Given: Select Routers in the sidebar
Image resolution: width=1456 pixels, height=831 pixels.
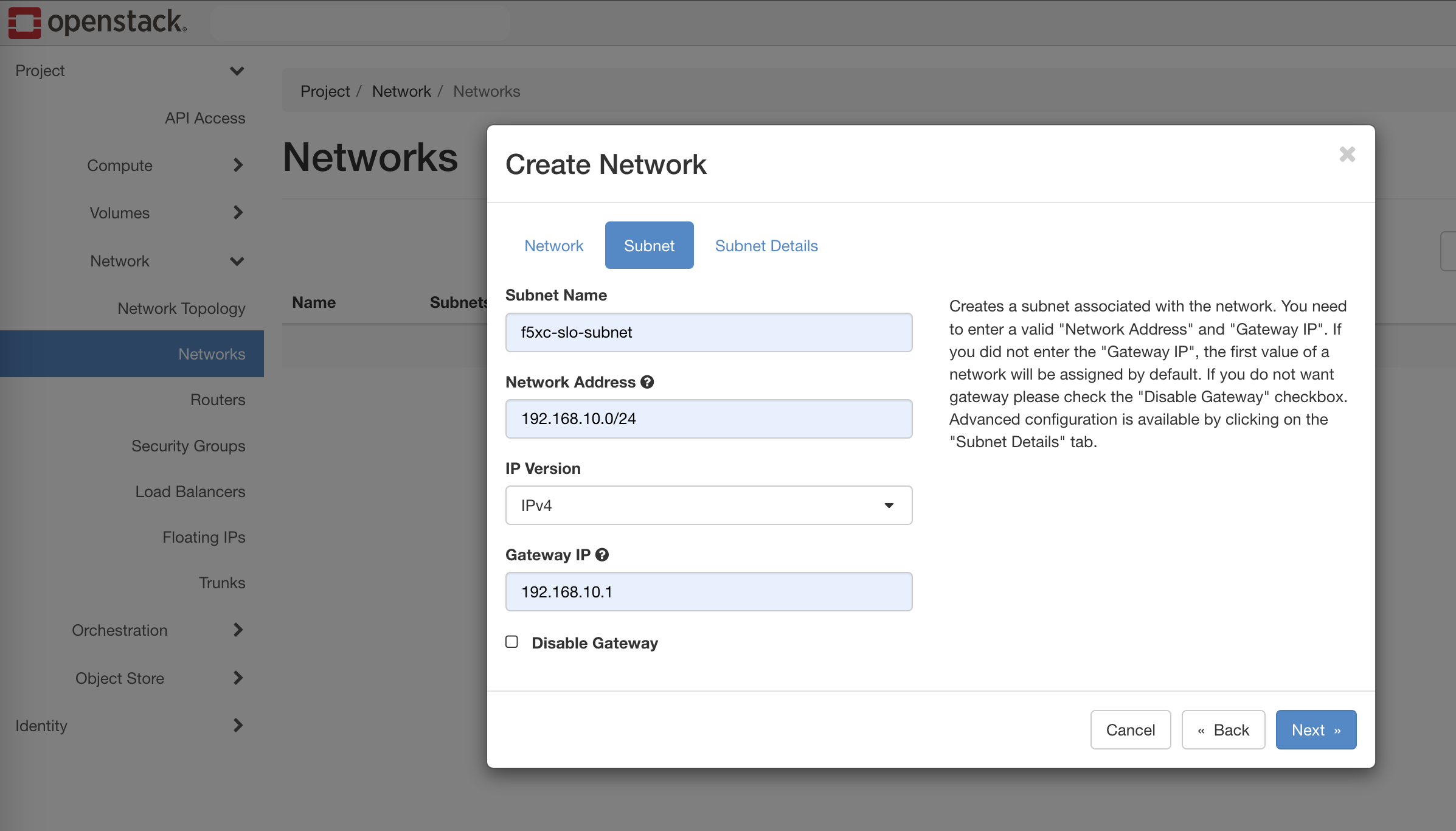Looking at the screenshot, I should 217,400.
